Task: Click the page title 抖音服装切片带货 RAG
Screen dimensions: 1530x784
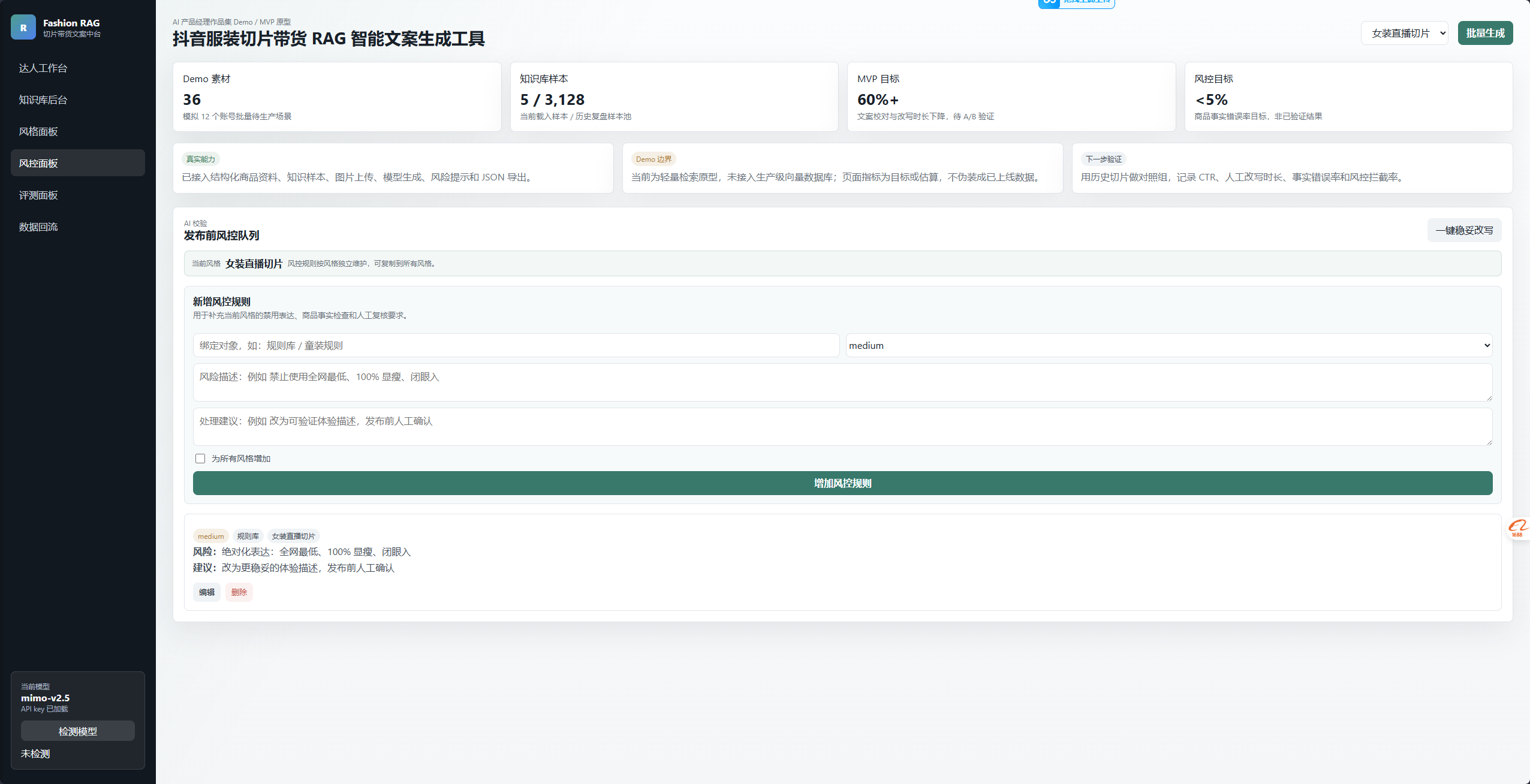Action: point(329,39)
